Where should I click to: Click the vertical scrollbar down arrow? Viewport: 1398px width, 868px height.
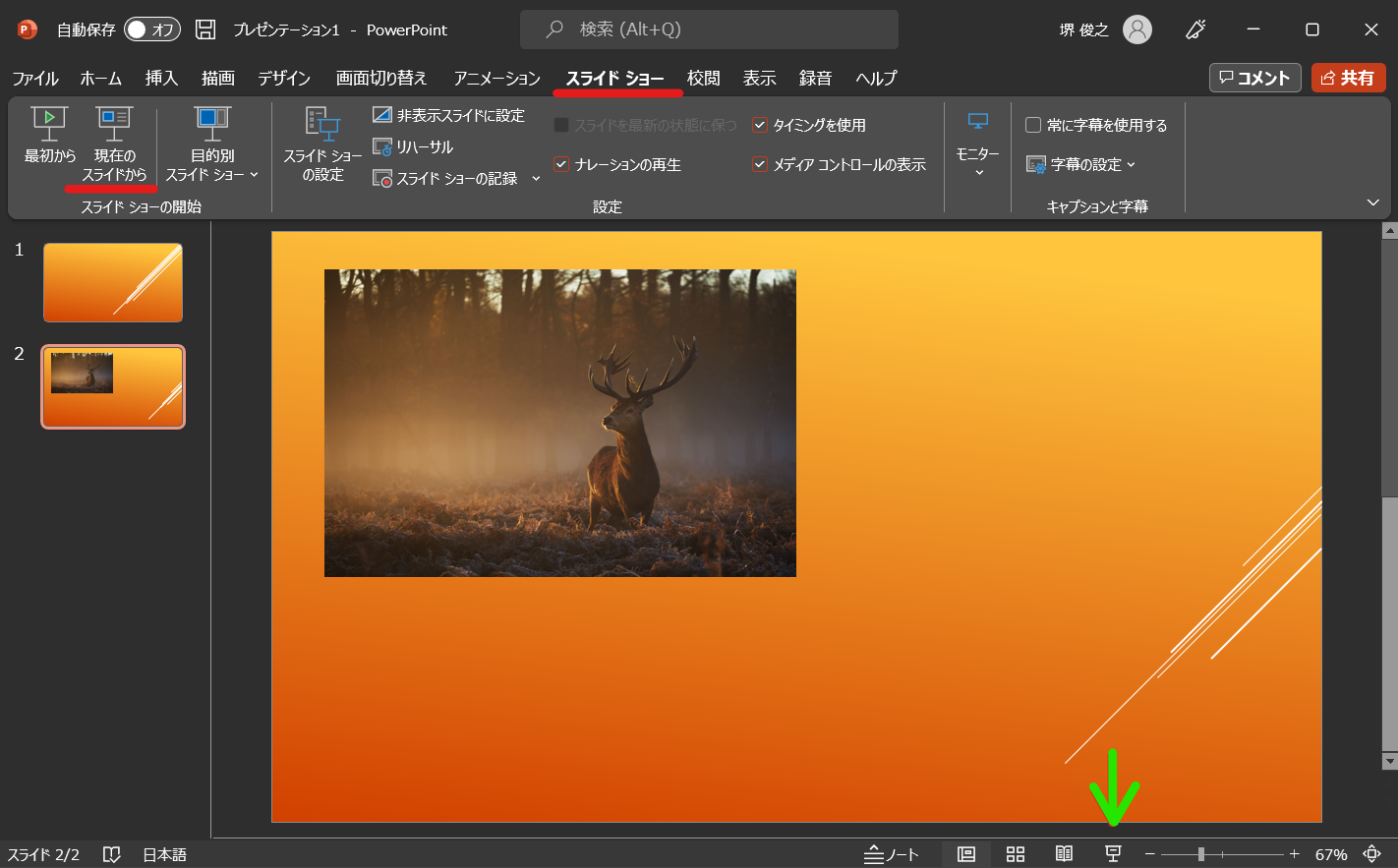pyautogui.click(x=1389, y=761)
